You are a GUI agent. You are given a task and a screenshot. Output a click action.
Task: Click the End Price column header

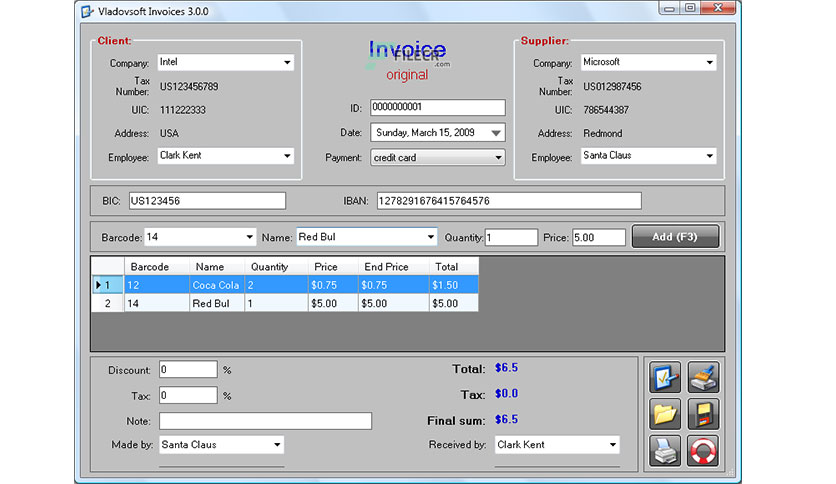point(393,267)
